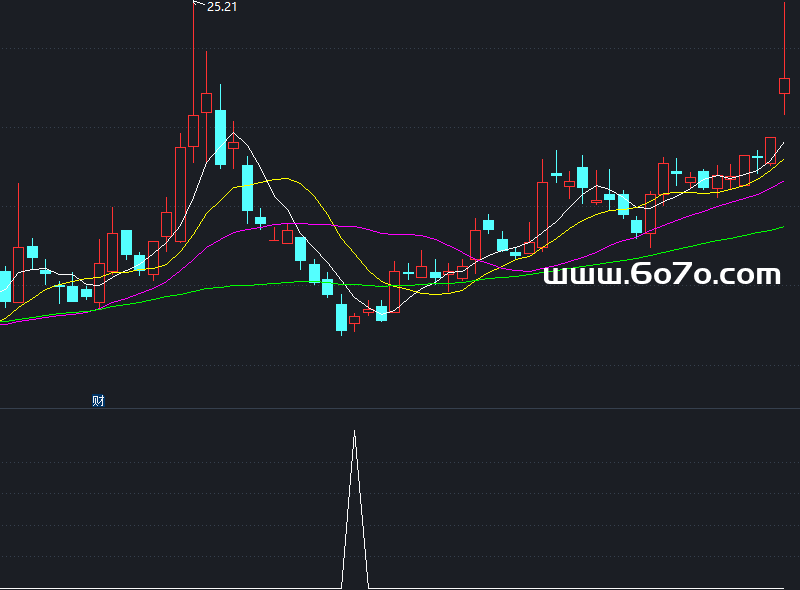Viewport: 800px width, 590px height.
Task: Click the white spike peak in the indicator panel
Action: [354, 433]
